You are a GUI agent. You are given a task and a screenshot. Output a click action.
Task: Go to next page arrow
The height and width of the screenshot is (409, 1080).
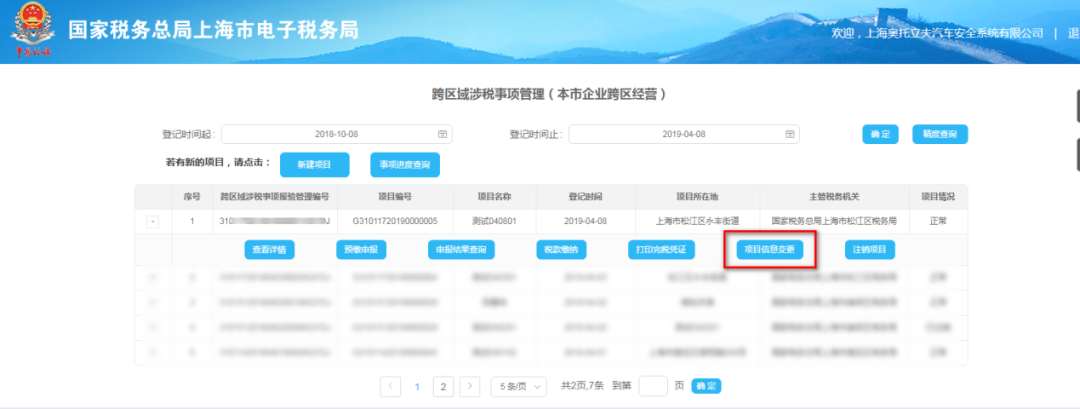click(x=470, y=386)
